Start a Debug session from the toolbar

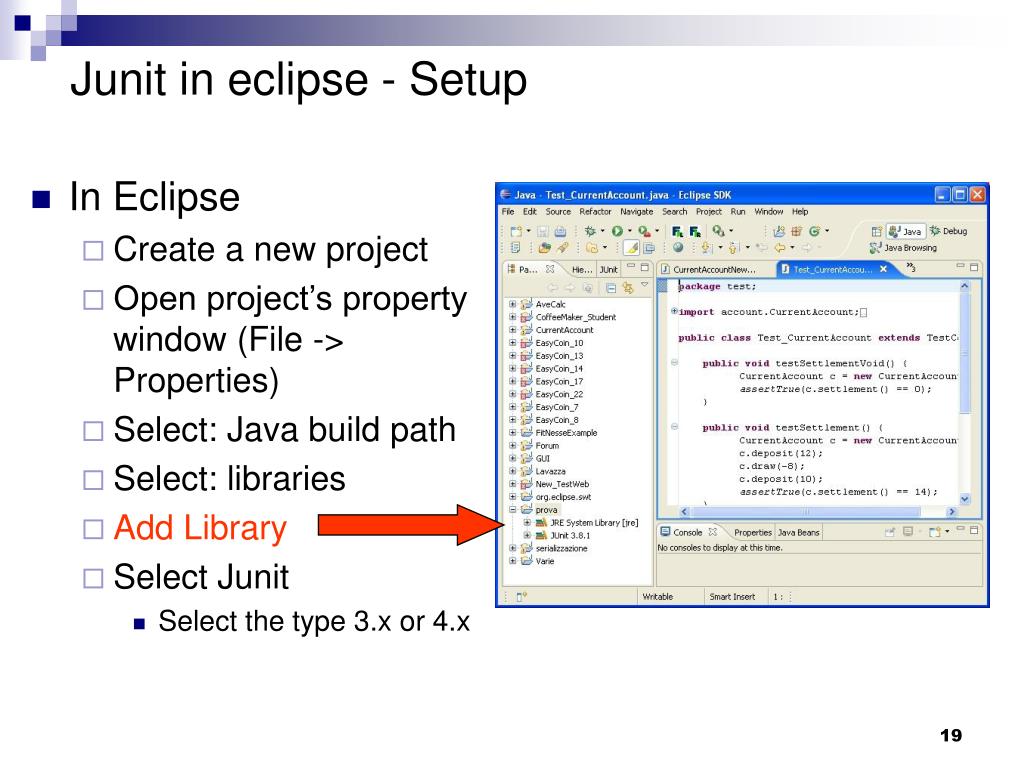pyautogui.click(x=591, y=232)
